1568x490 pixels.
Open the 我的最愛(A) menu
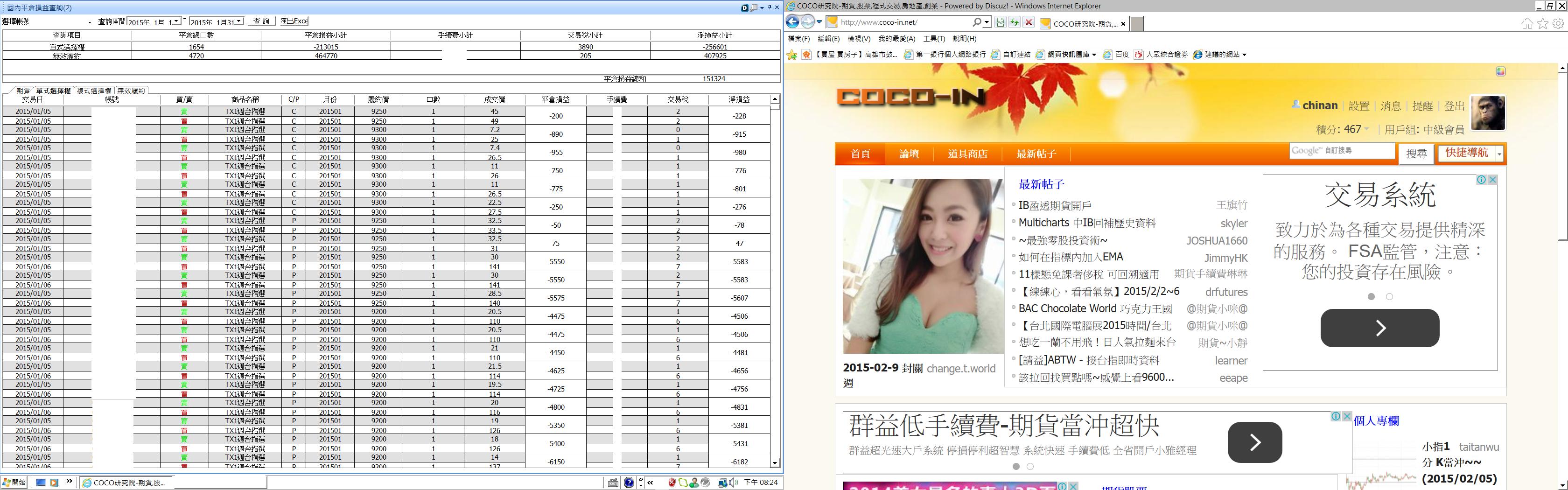tap(896, 38)
